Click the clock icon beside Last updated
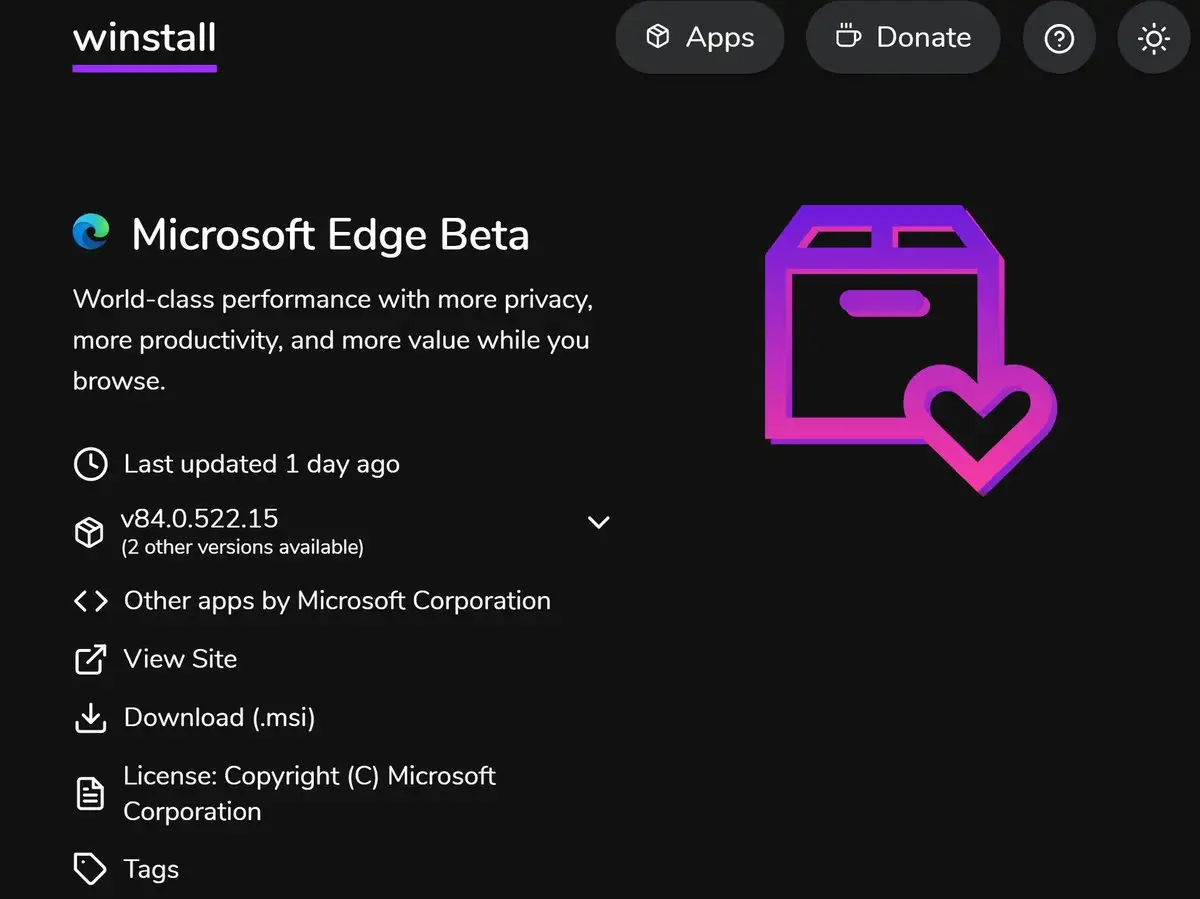The width and height of the screenshot is (1200, 899). 90,463
